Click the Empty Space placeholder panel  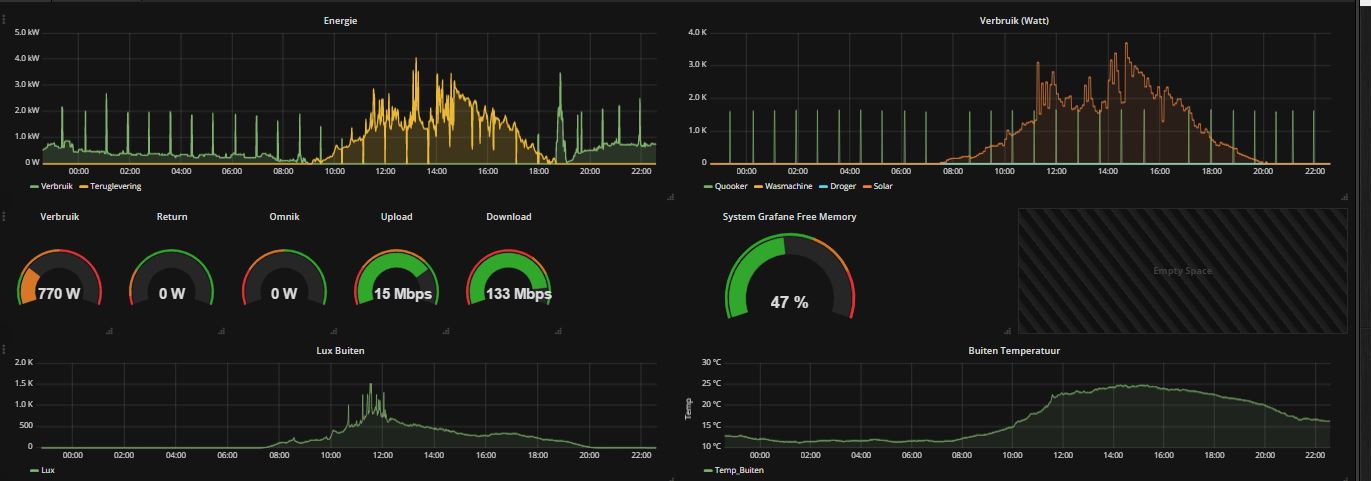(x=1183, y=271)
